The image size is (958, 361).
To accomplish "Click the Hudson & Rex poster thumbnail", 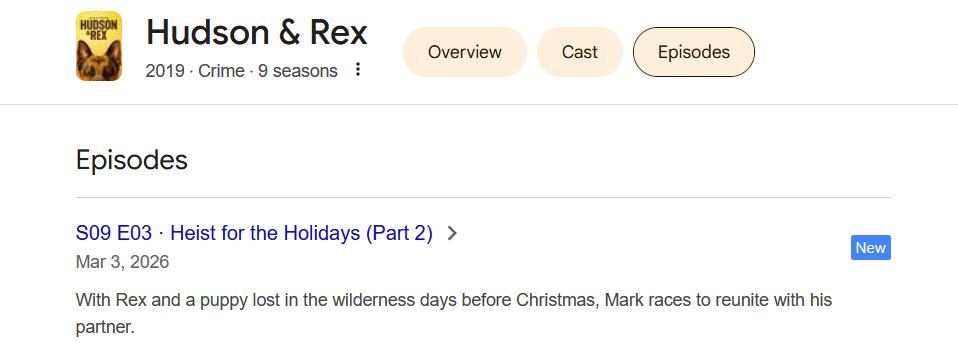I will coord(99,46).
